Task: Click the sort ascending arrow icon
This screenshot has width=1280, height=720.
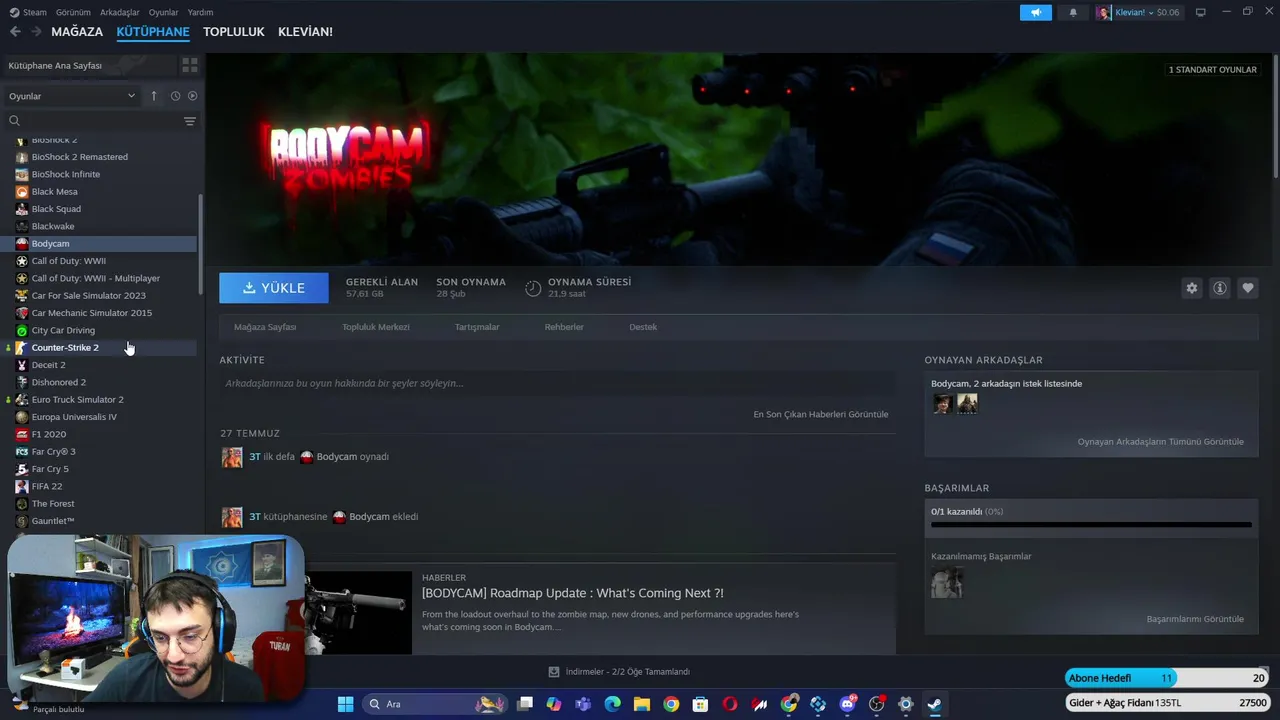Action: click(x=154, y=96)
